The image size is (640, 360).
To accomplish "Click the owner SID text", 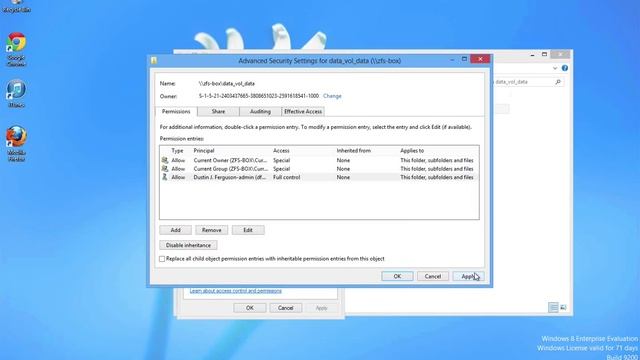I will coord(259,96).
